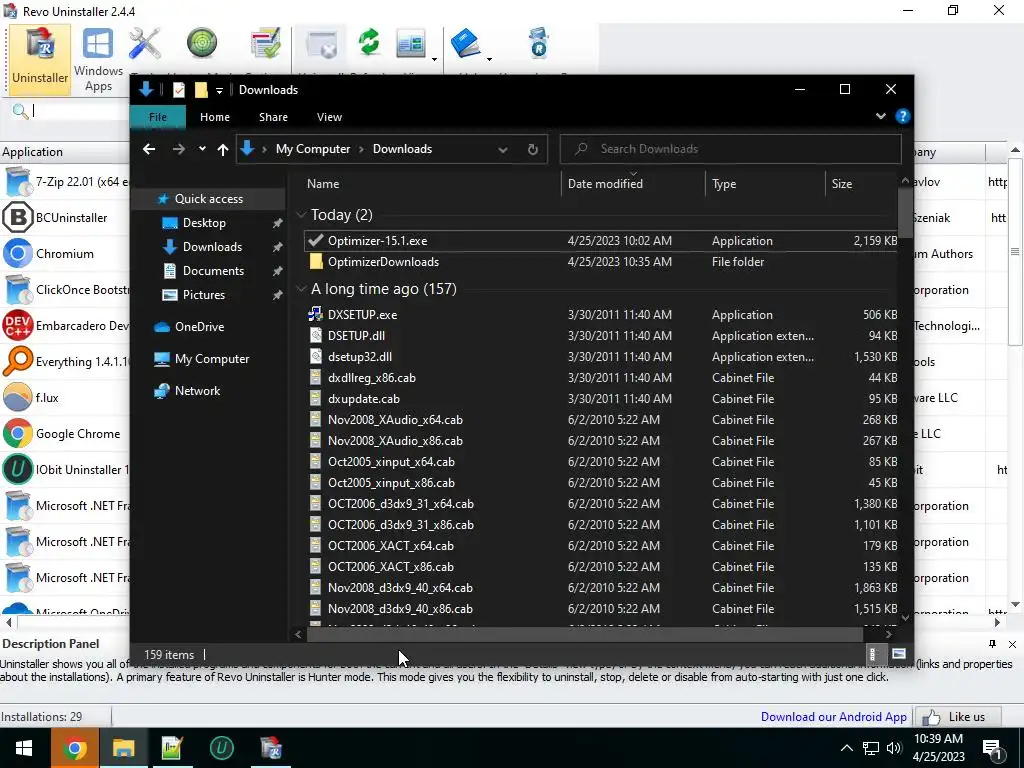
Task: Go back in Explorer navigation
Action: pyautogui.click(x=149, y=149)
